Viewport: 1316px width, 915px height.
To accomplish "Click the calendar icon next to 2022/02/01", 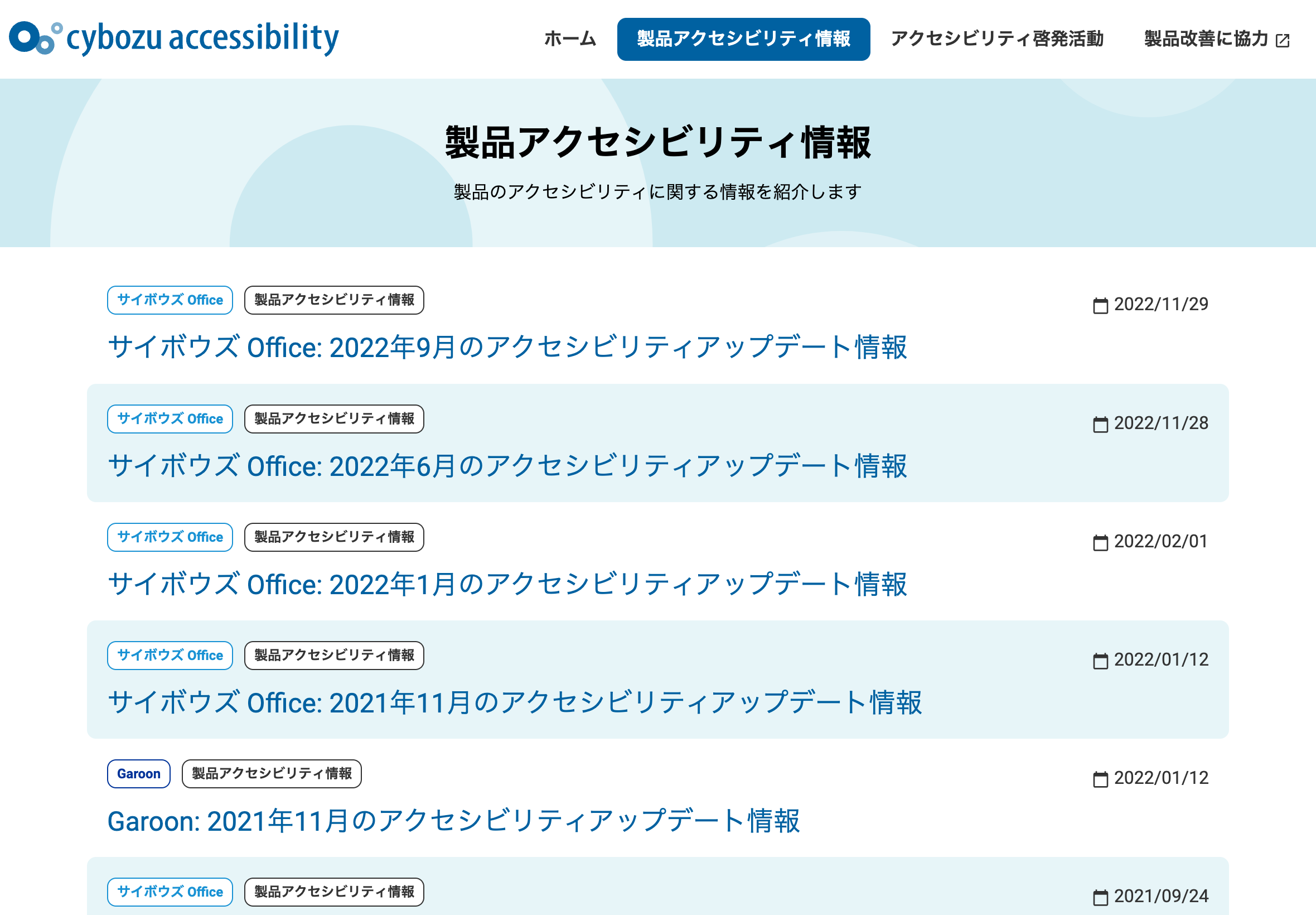I will [1100, 542].
